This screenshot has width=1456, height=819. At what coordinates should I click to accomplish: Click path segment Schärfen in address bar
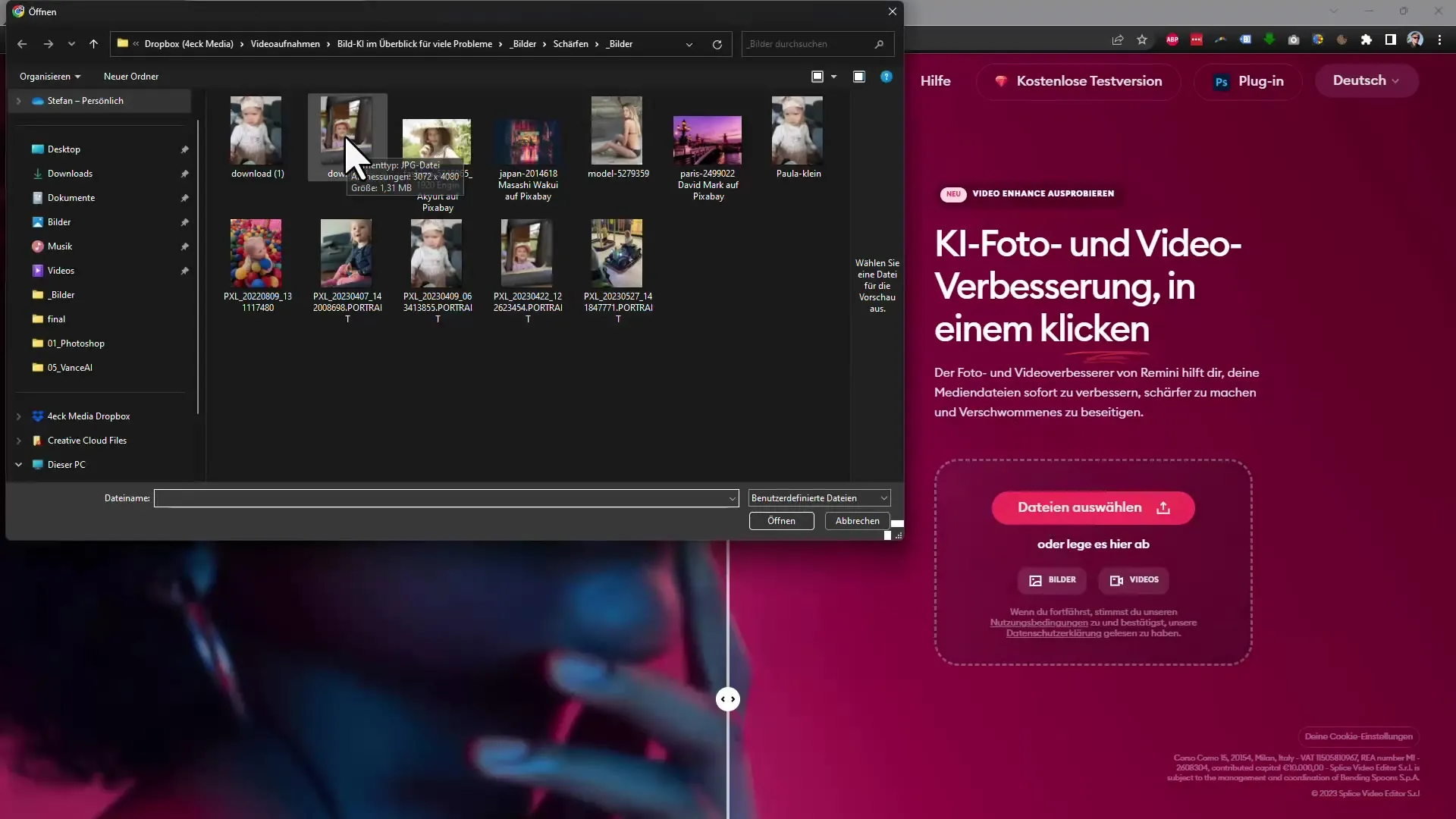(x=570, y=44)
